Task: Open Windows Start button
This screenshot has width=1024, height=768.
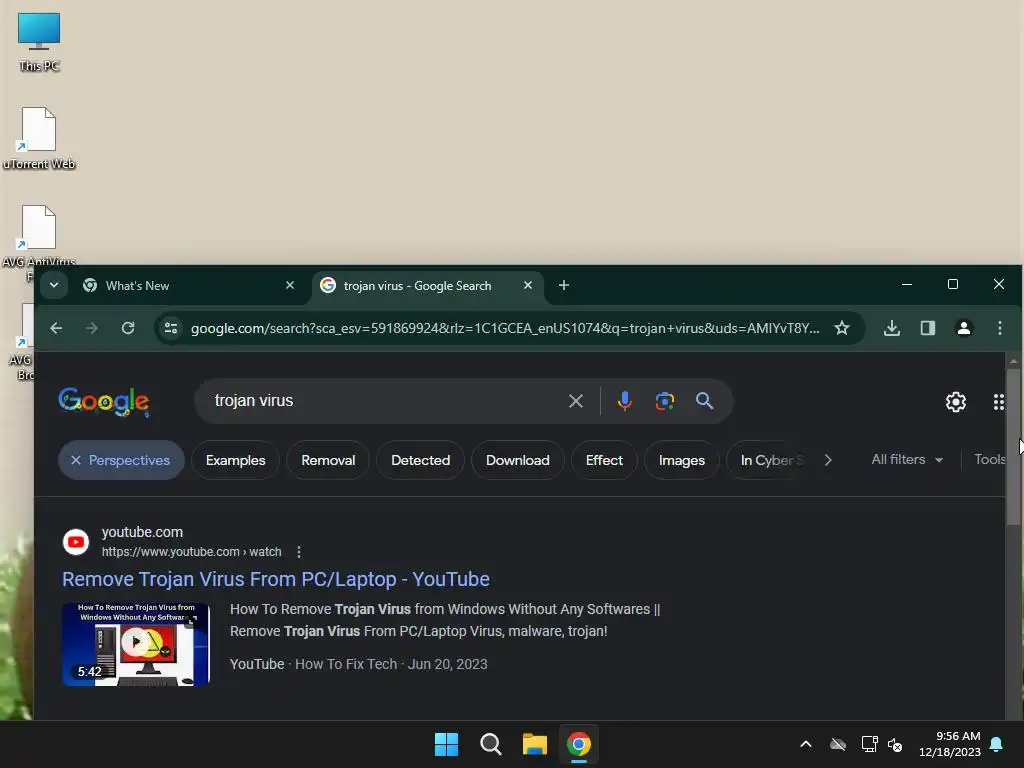Action: click(x=446, y=744)
